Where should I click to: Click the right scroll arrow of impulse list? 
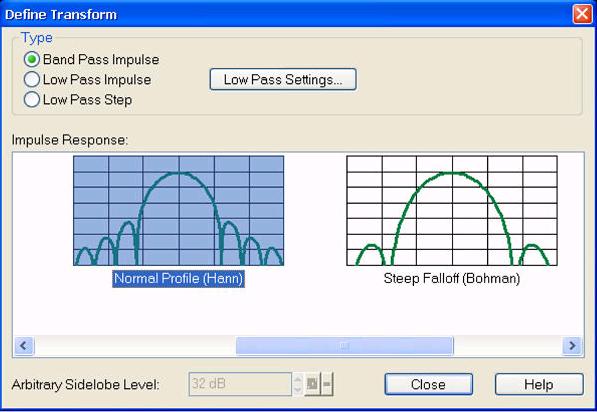pyautogui.click(x=572, y=346)
